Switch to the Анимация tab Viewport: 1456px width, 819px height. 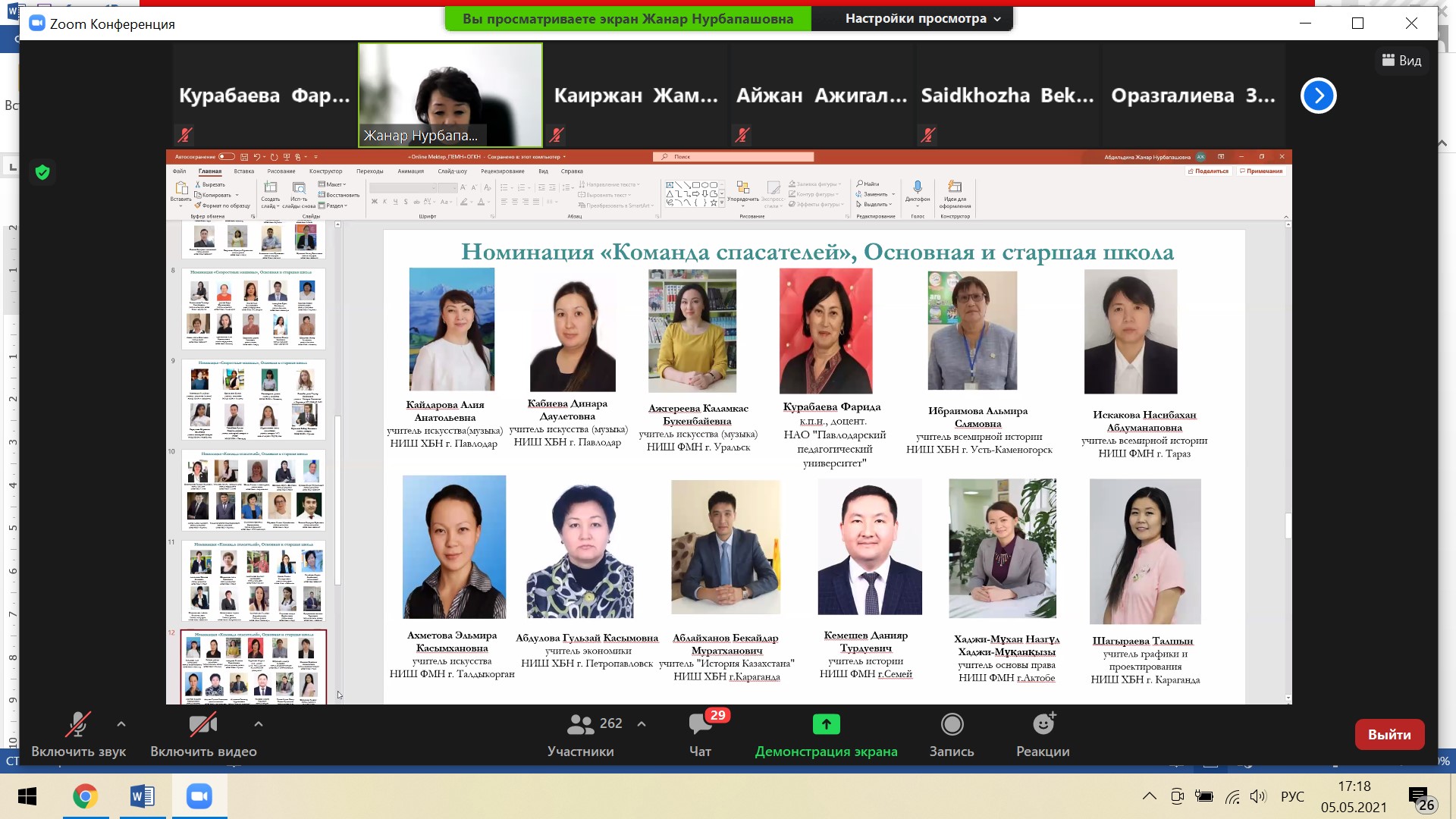click(x=411, y=171)
